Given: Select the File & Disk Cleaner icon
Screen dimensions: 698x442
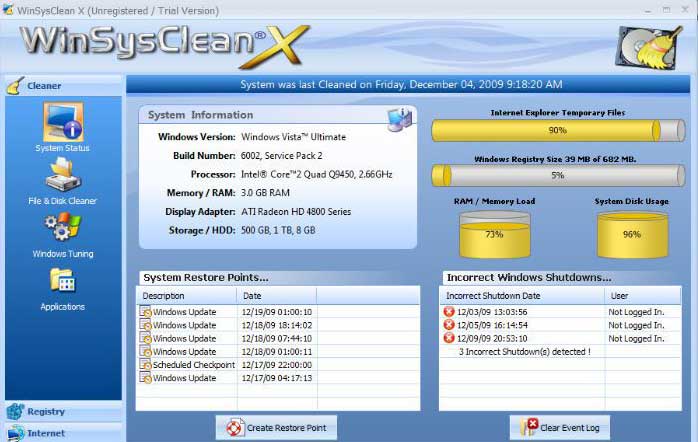Looking at the screenshot, I should point(62,176).
